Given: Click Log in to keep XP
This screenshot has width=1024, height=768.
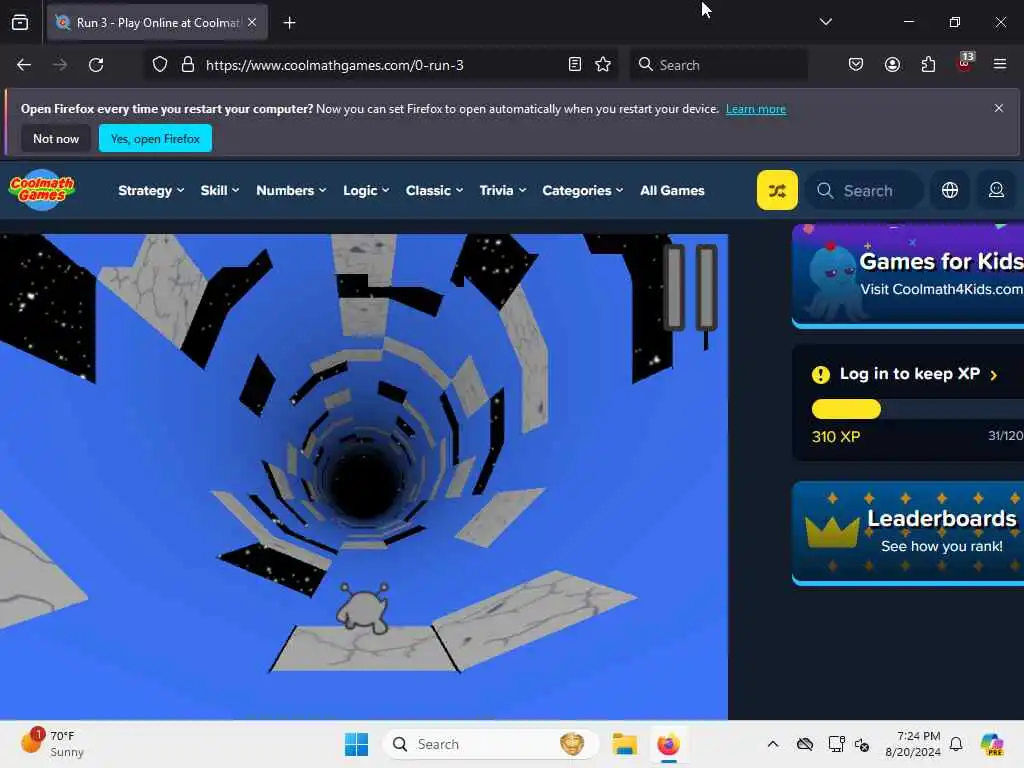Looking at the screenshot, I should 909,374.
